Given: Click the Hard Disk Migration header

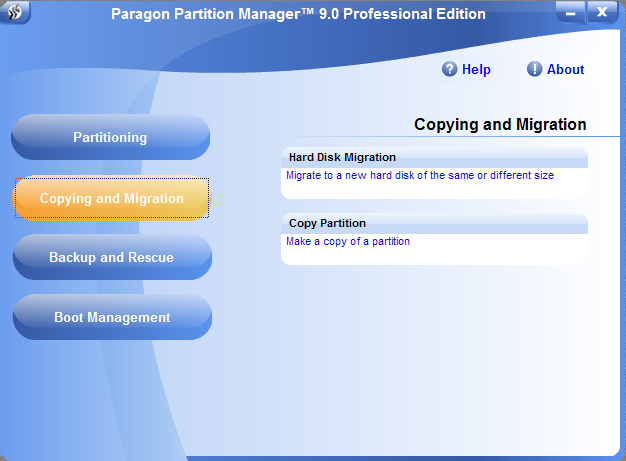Looking at the screenshot, I should [343, 157].
